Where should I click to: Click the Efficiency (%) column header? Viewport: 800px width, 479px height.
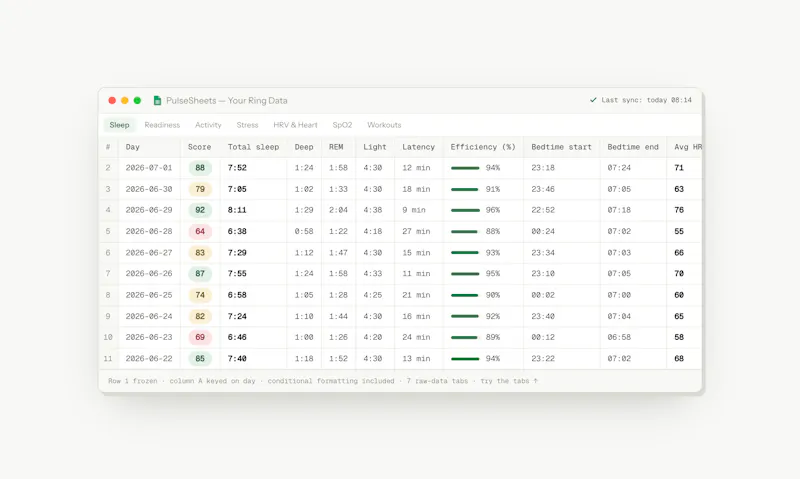[x=483, y=147]
